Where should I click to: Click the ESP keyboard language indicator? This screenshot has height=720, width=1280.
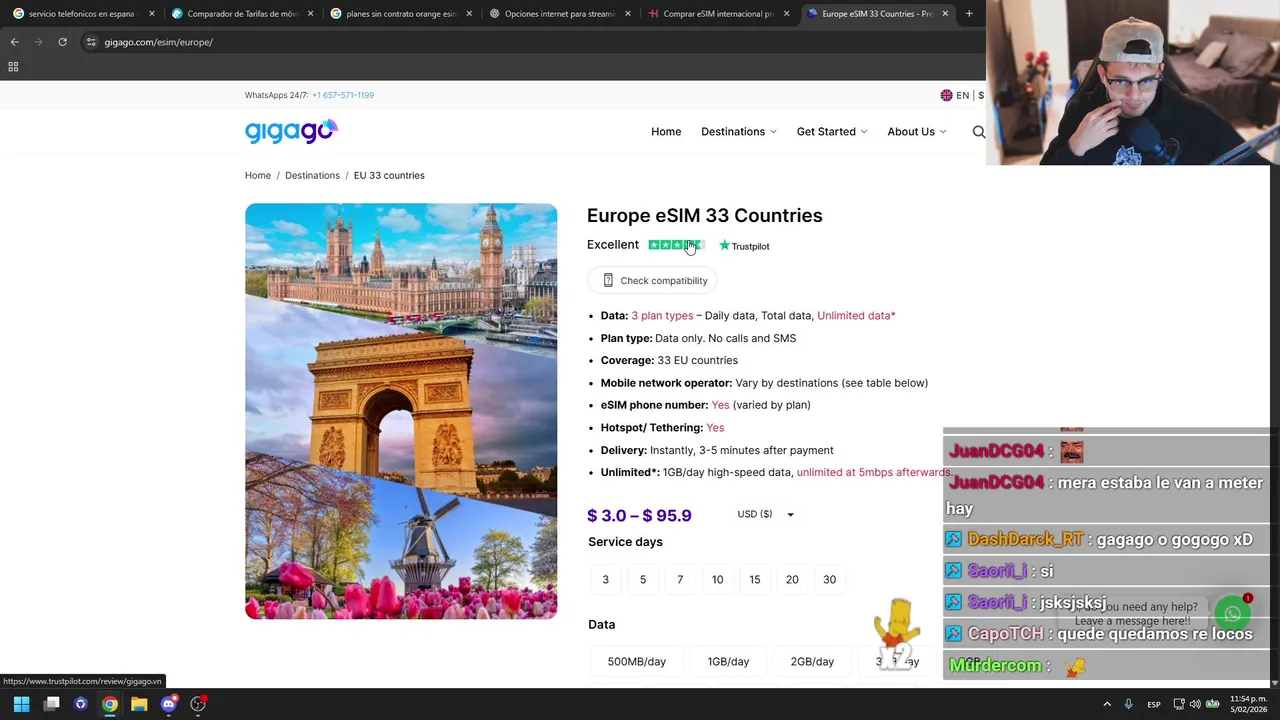tap(1154, 704)
